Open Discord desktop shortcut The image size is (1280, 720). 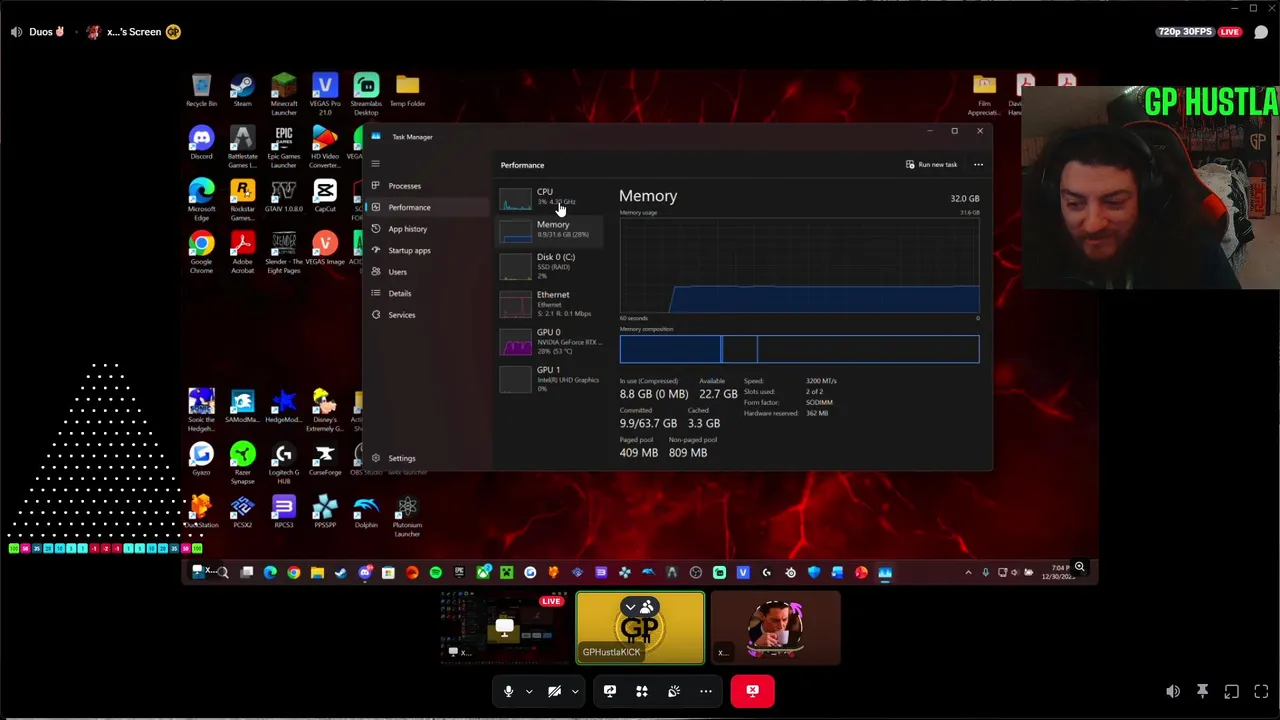pyautogui.click(x=201, y=143)
